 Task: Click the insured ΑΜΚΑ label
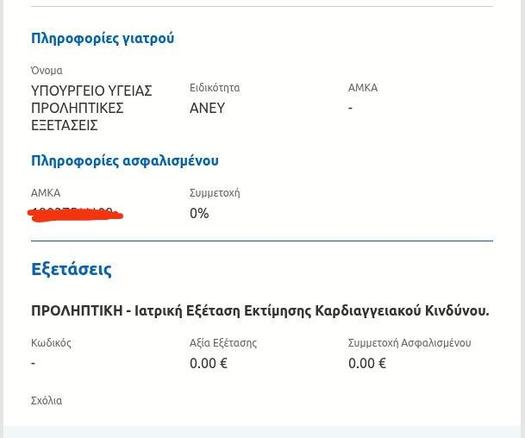[46, 193]
